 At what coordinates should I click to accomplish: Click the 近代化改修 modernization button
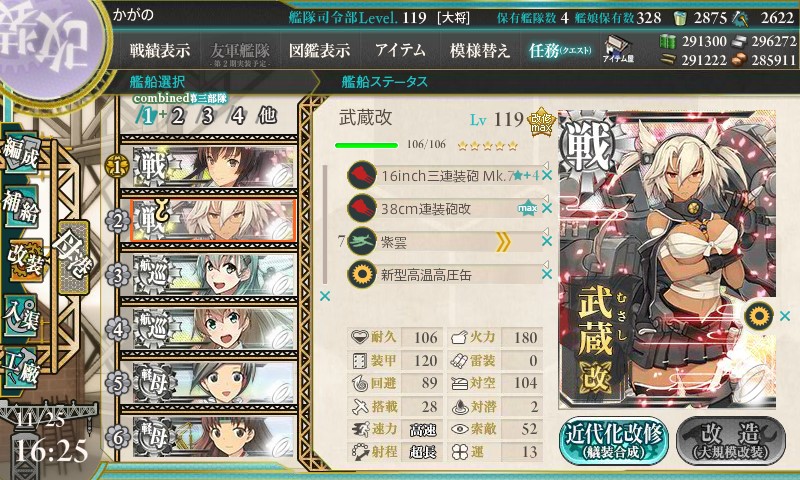[614, 440]
